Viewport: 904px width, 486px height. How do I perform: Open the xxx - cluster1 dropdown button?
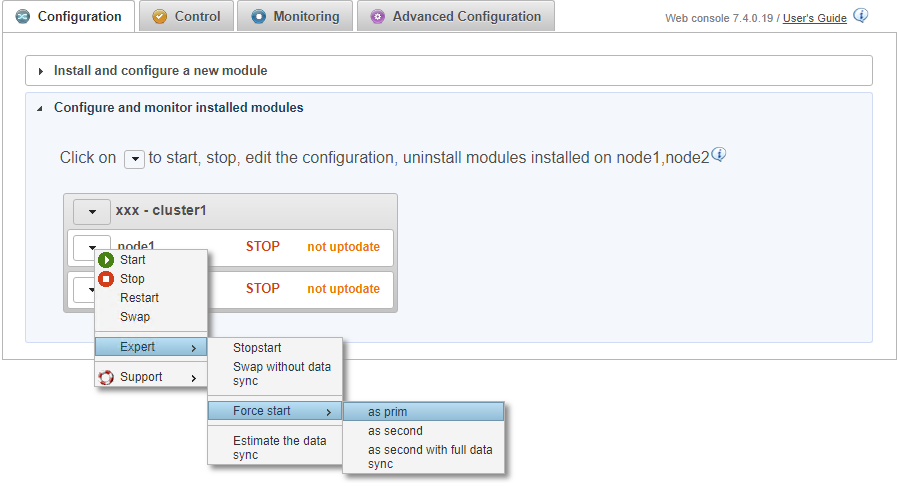(x=92, y=212)
